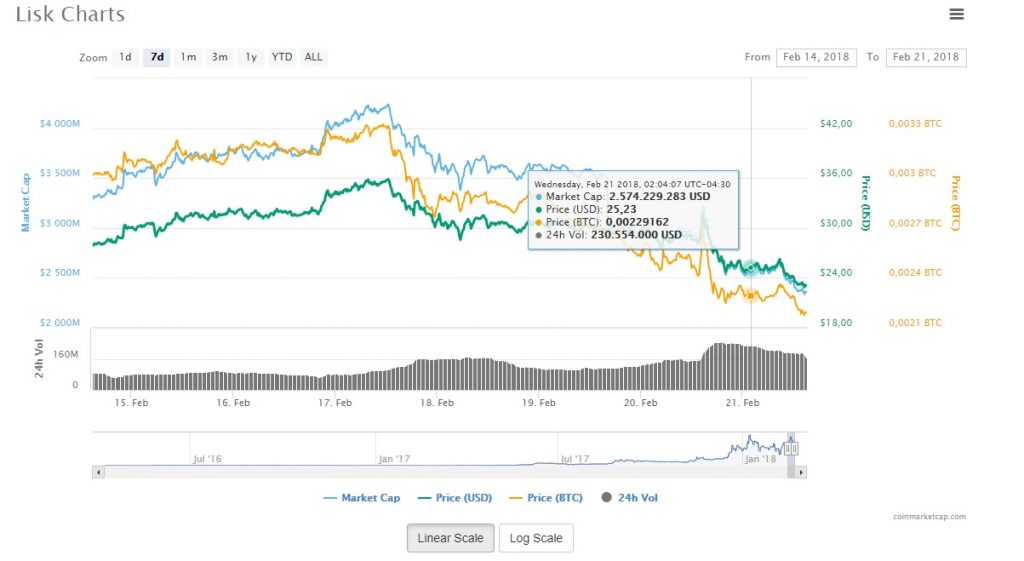This screenshot has width=1024, height=561.
Task: Click the 0,0021 BTC axis label
Action: [915, 323]
